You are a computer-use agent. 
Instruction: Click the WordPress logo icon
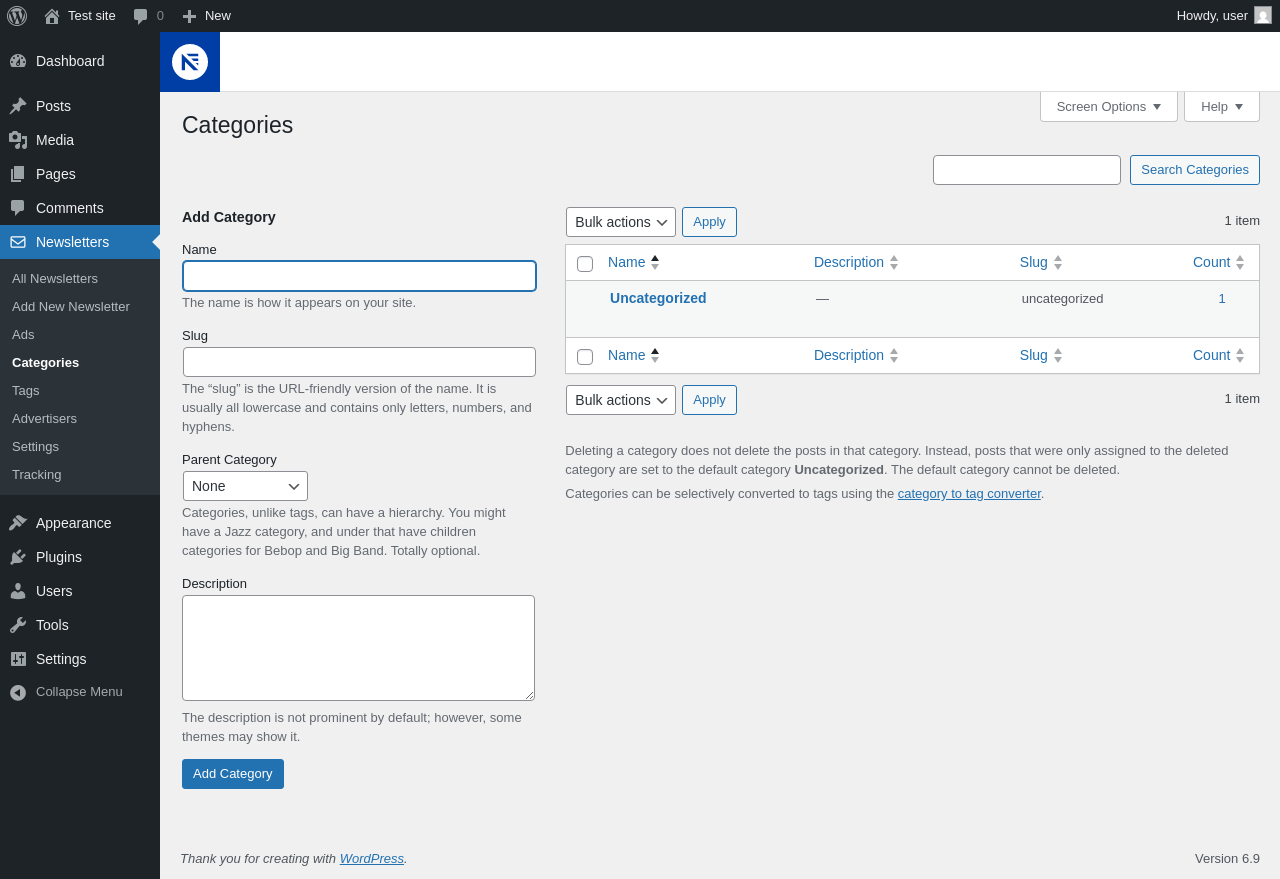pos(17,16)
